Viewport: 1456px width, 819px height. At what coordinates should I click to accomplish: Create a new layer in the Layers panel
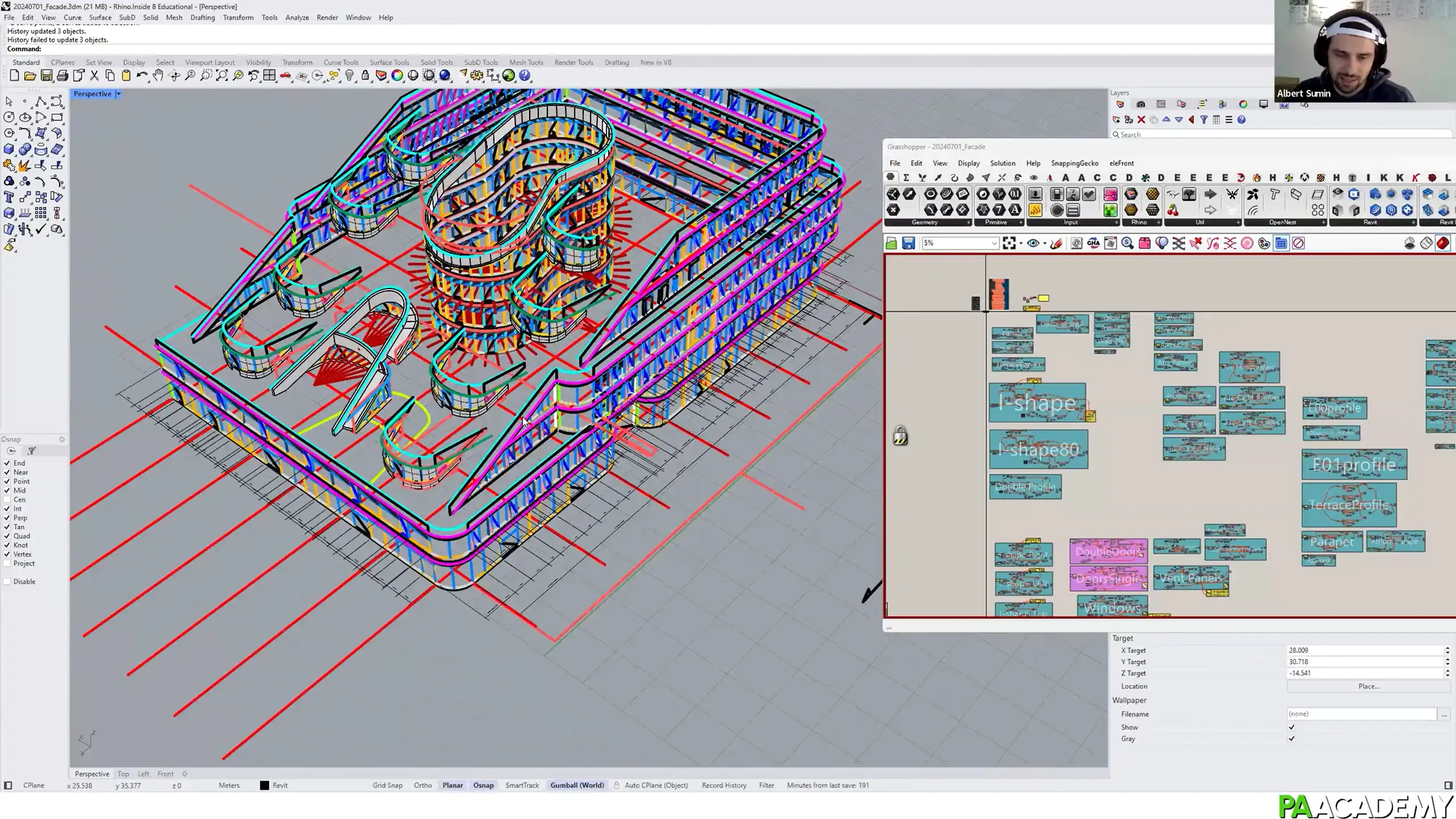(x=1116, y=120)
